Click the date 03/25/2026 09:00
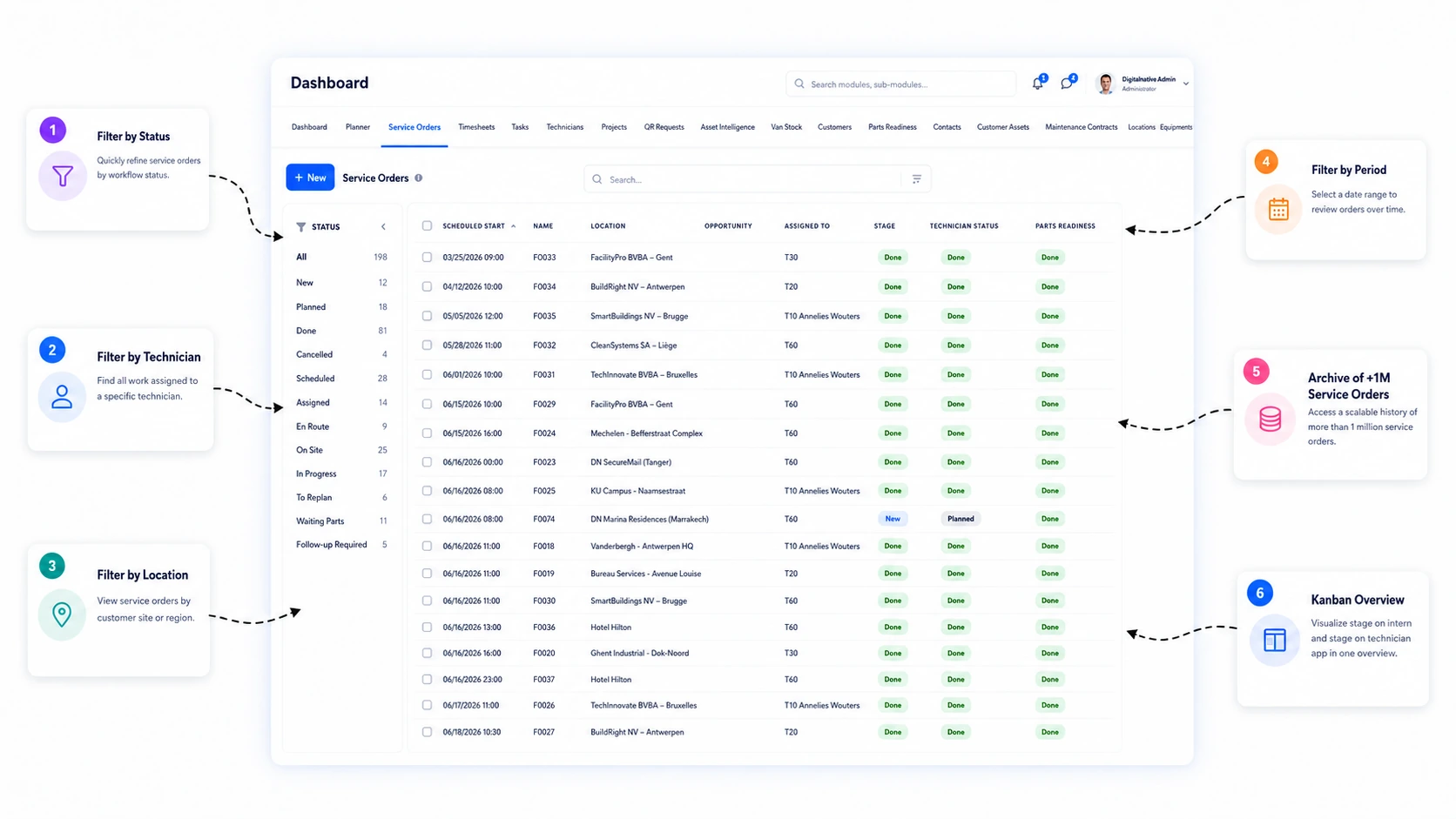 [x=473, y=258]
